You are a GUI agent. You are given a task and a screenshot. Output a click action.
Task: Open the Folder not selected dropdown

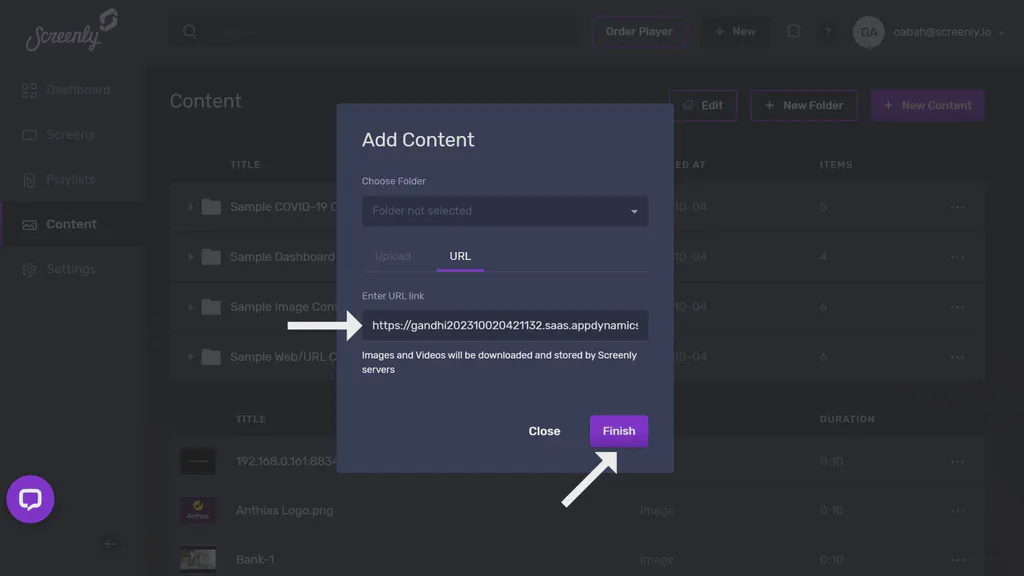pyautogui.click(x=504, y=211)
